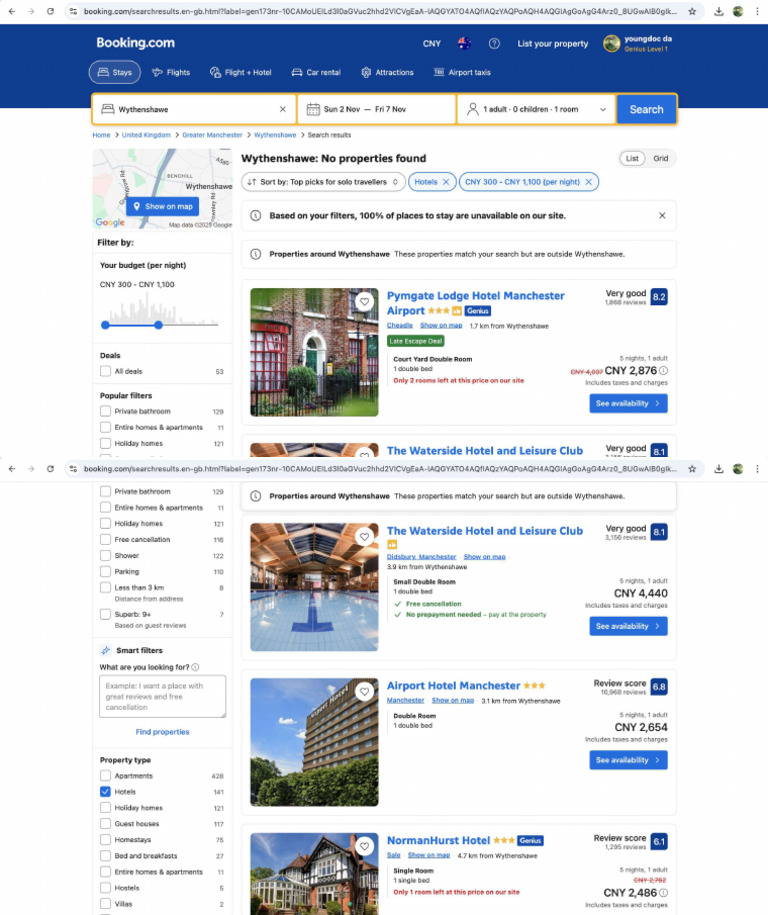Click the Genius badge on Pymgate Lodge
The height and width of the screenshot is (915, 768).
[477, 311]
